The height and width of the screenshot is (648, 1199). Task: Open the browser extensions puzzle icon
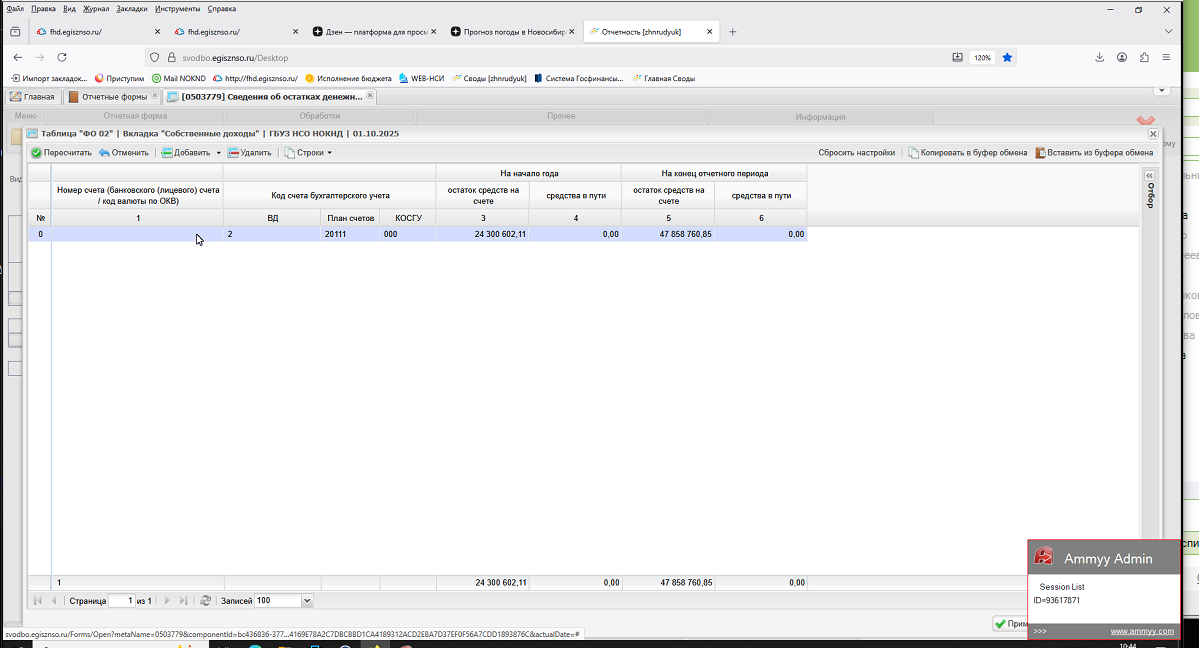pos(1144,57)
